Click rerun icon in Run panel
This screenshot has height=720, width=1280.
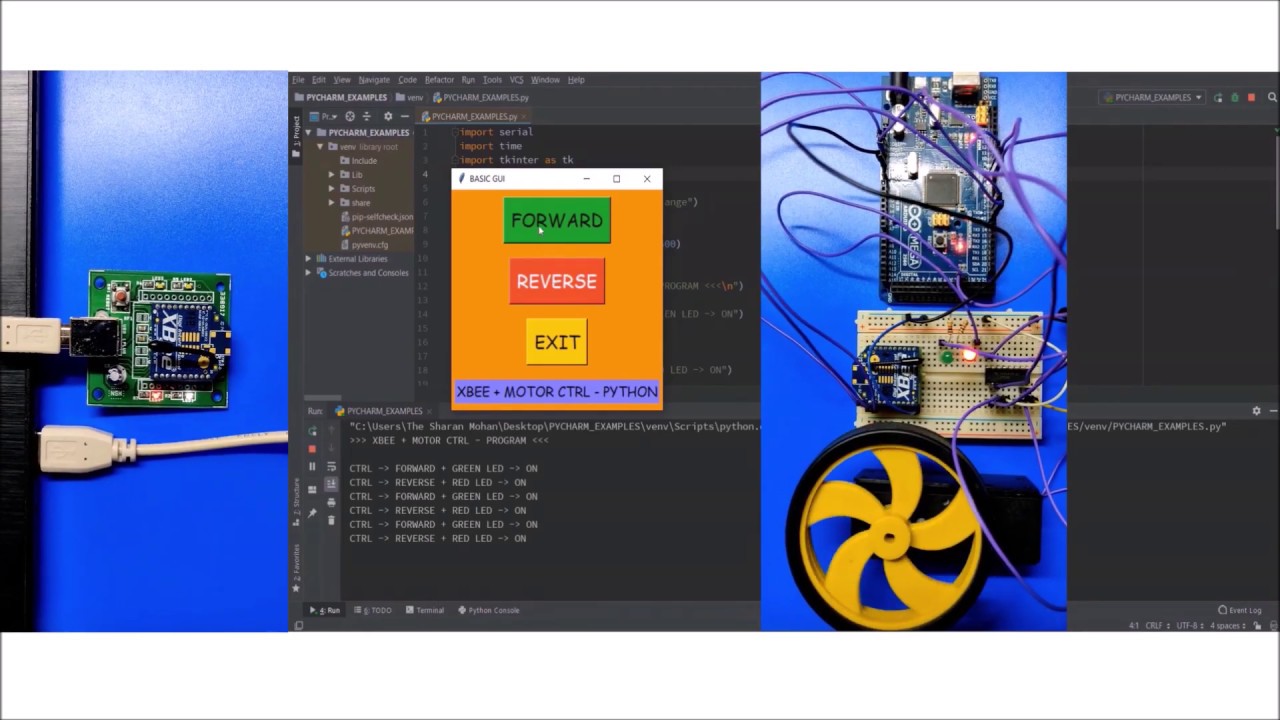pos(312,431)
